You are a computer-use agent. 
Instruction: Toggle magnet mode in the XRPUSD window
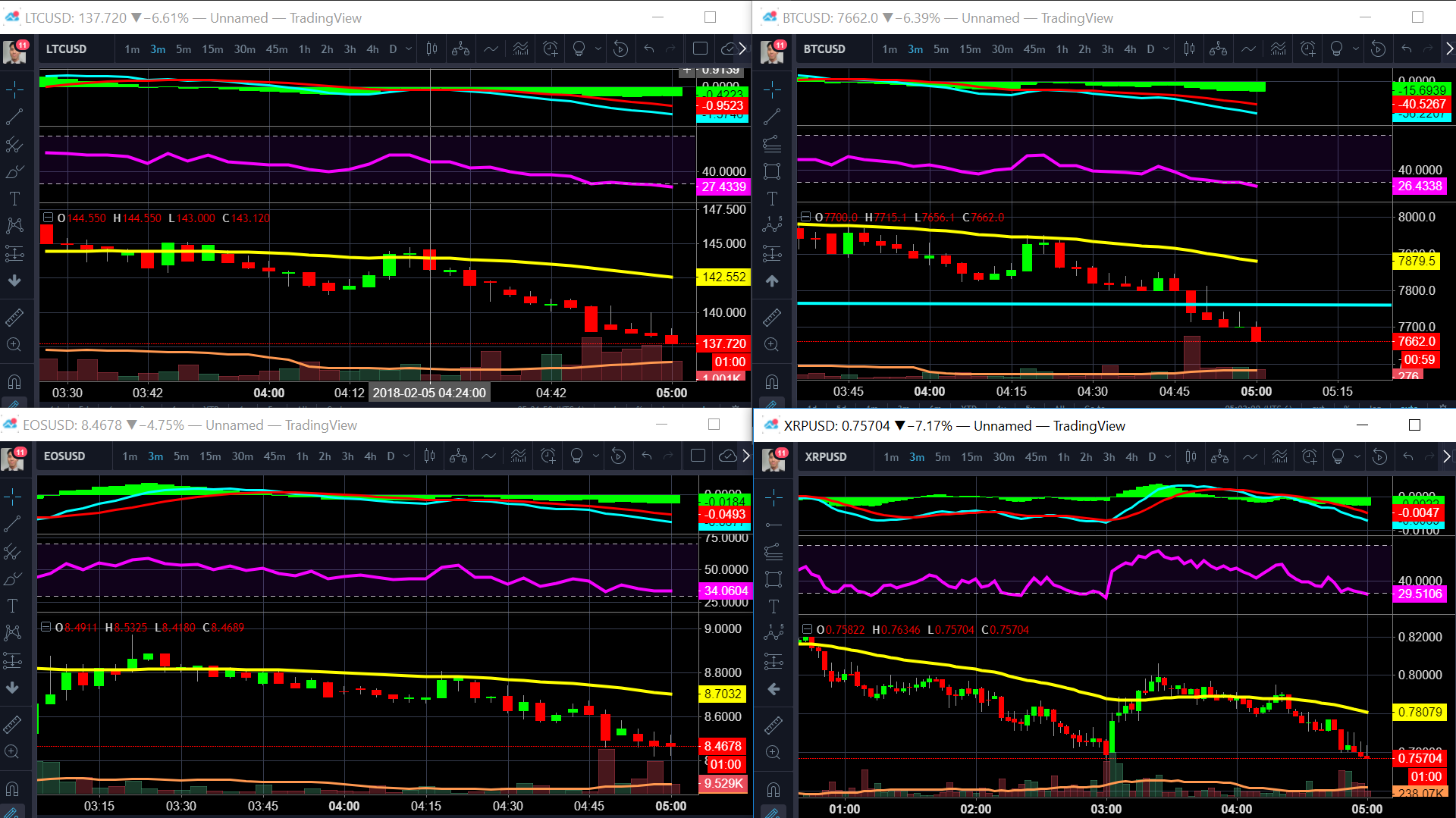pos(773,790)
